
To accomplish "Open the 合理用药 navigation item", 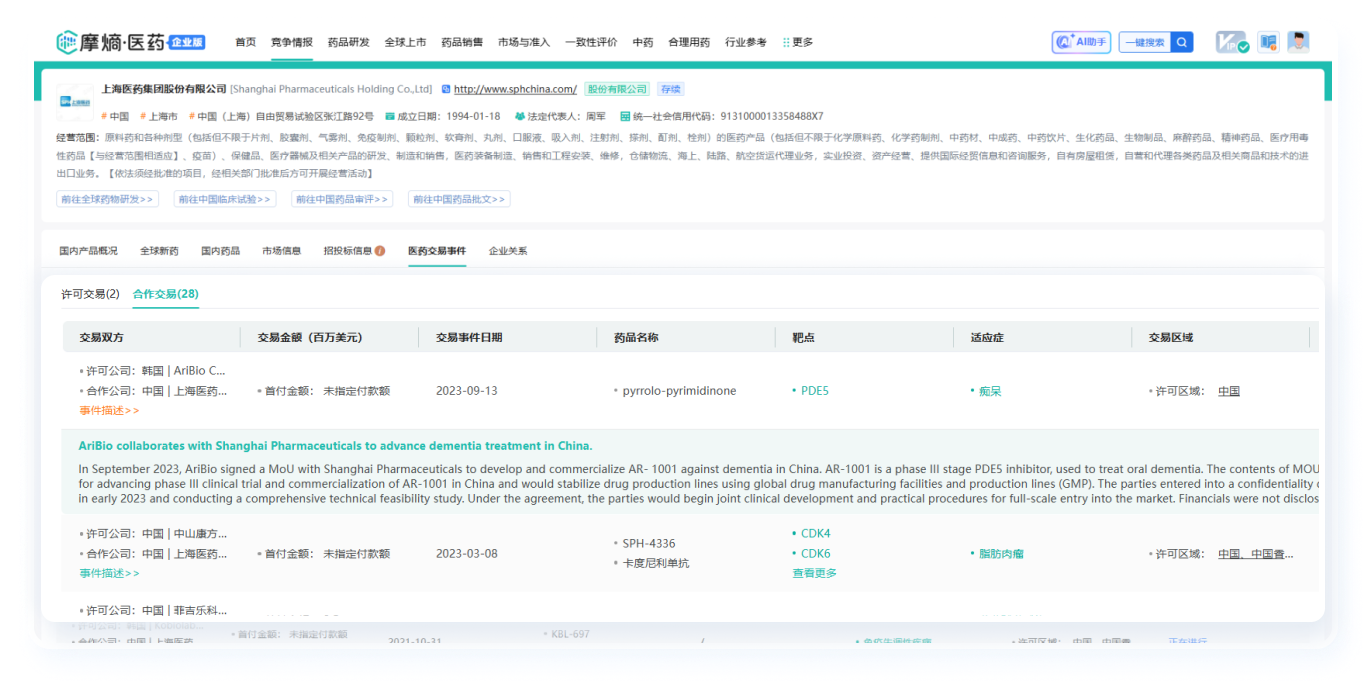I will coord(689,42).
